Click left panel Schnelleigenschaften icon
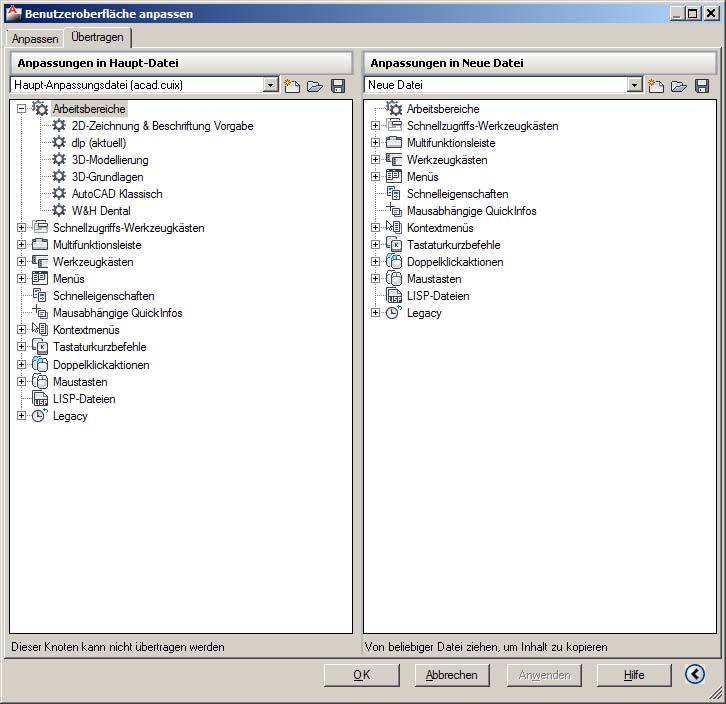 point(40,295)
